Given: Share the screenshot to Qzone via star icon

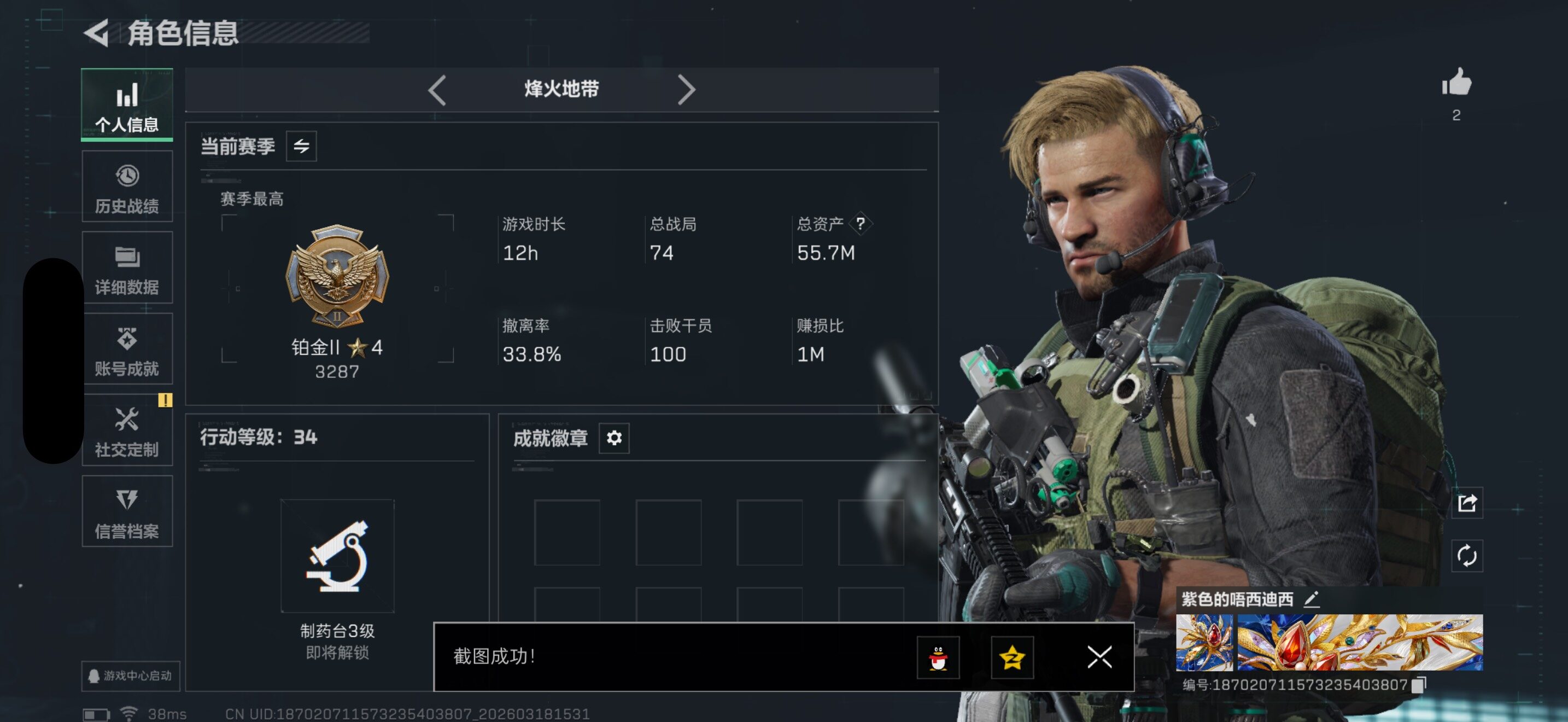Looking at the screenshot, I should pos(1013,657).
